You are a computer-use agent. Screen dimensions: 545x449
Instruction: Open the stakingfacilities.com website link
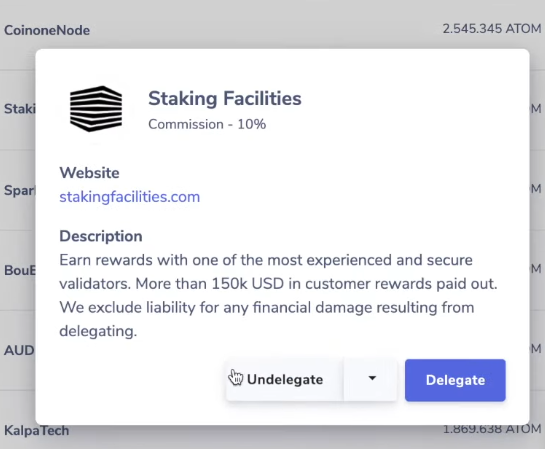tap(130, 197)
